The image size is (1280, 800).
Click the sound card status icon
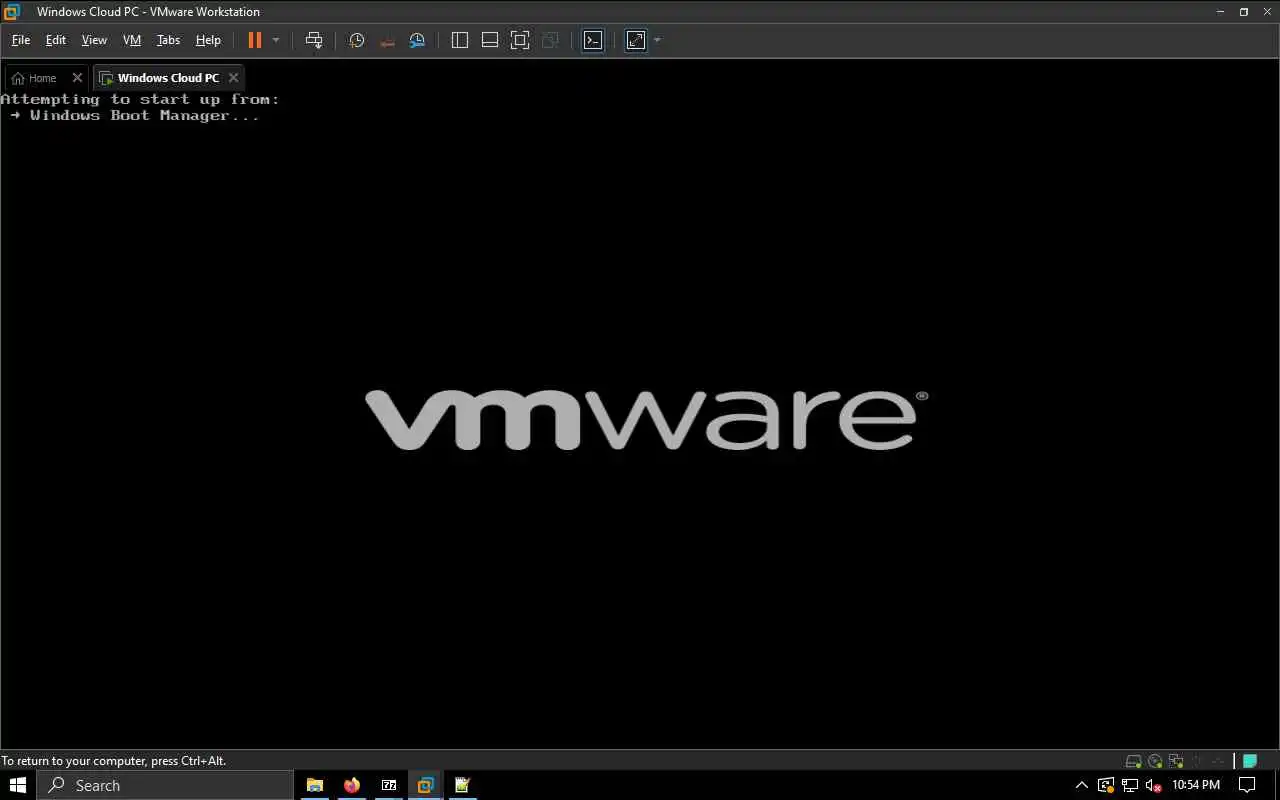[x=1197, y=761]
